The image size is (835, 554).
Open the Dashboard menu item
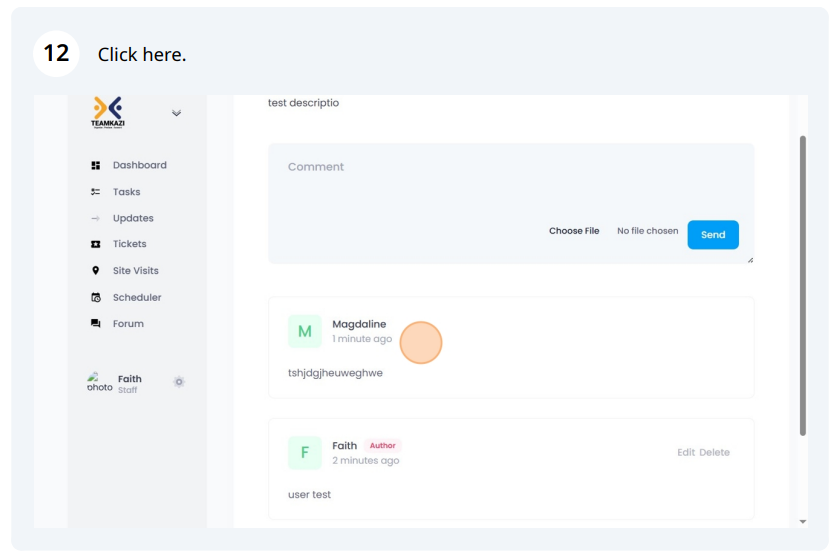click(x=139, y=166)
